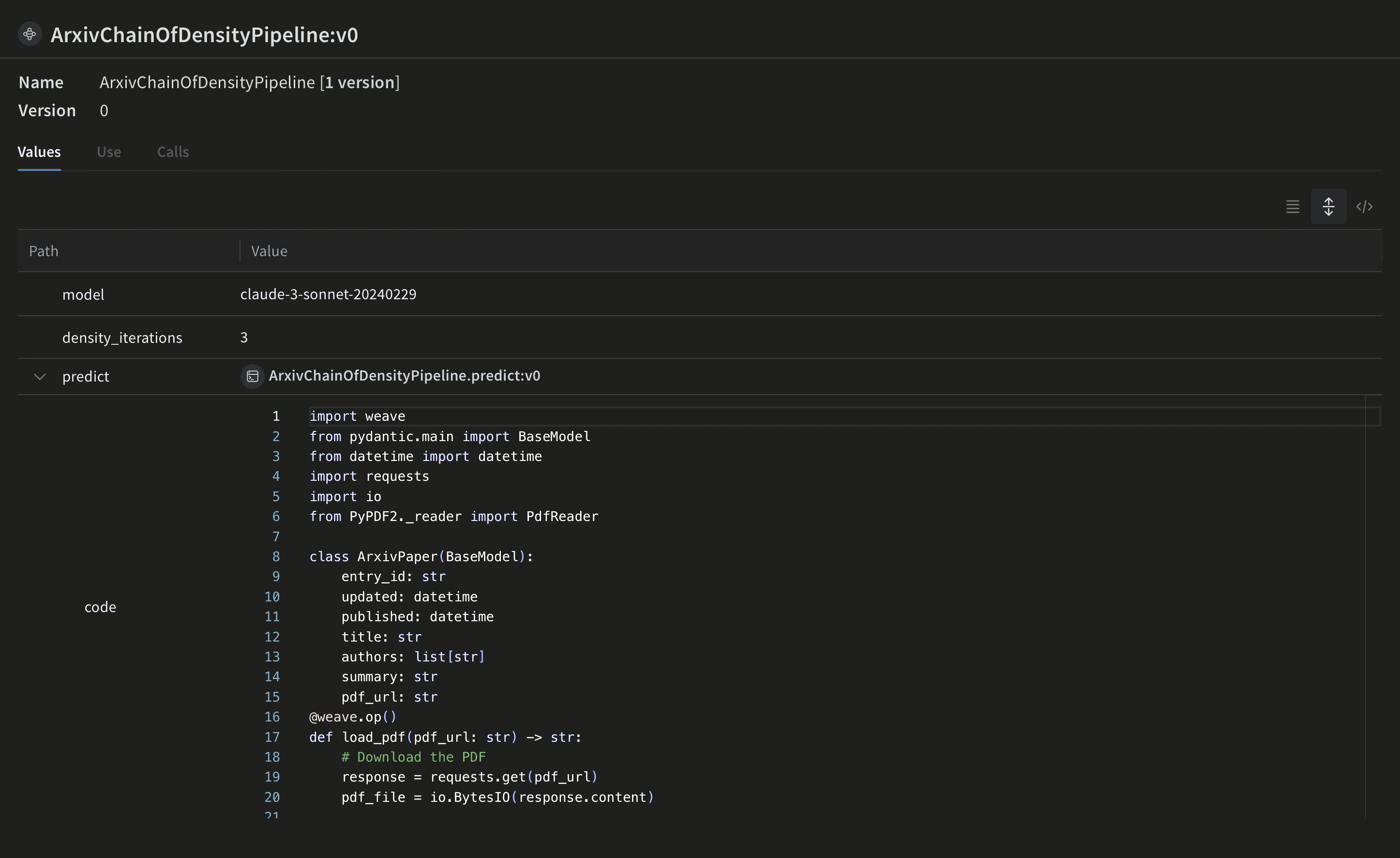Click the model icon beside the page title
This screenshot has width=1400, height=858.
[x=30, y=34]
